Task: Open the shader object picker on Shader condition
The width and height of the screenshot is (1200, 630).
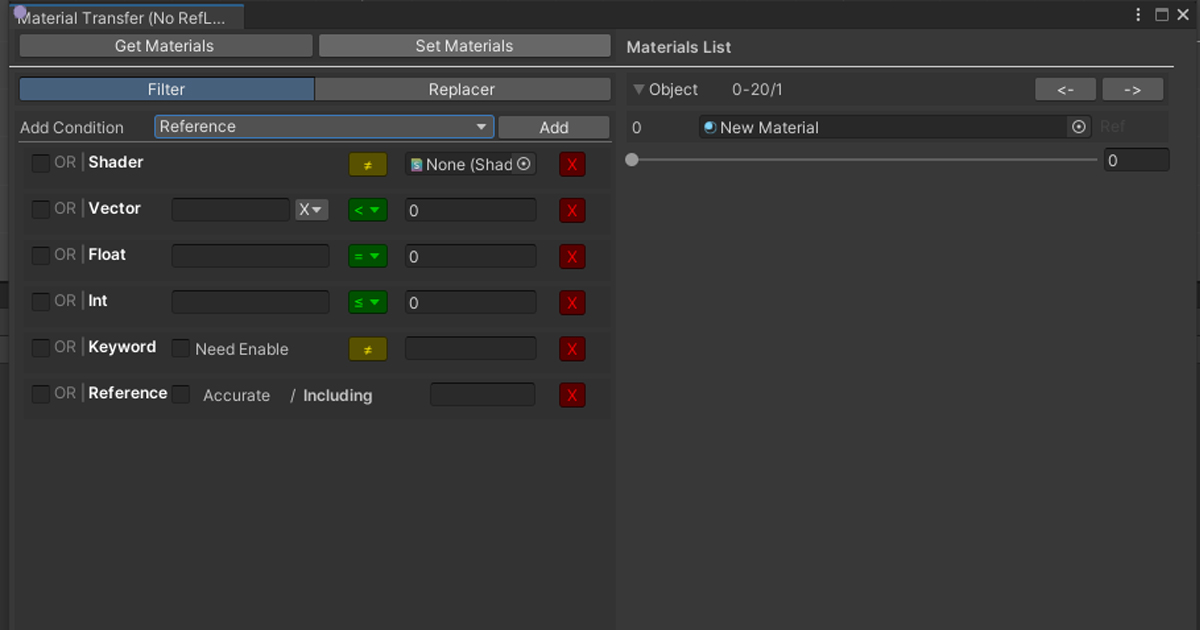Action: click(x=524, y=164)
